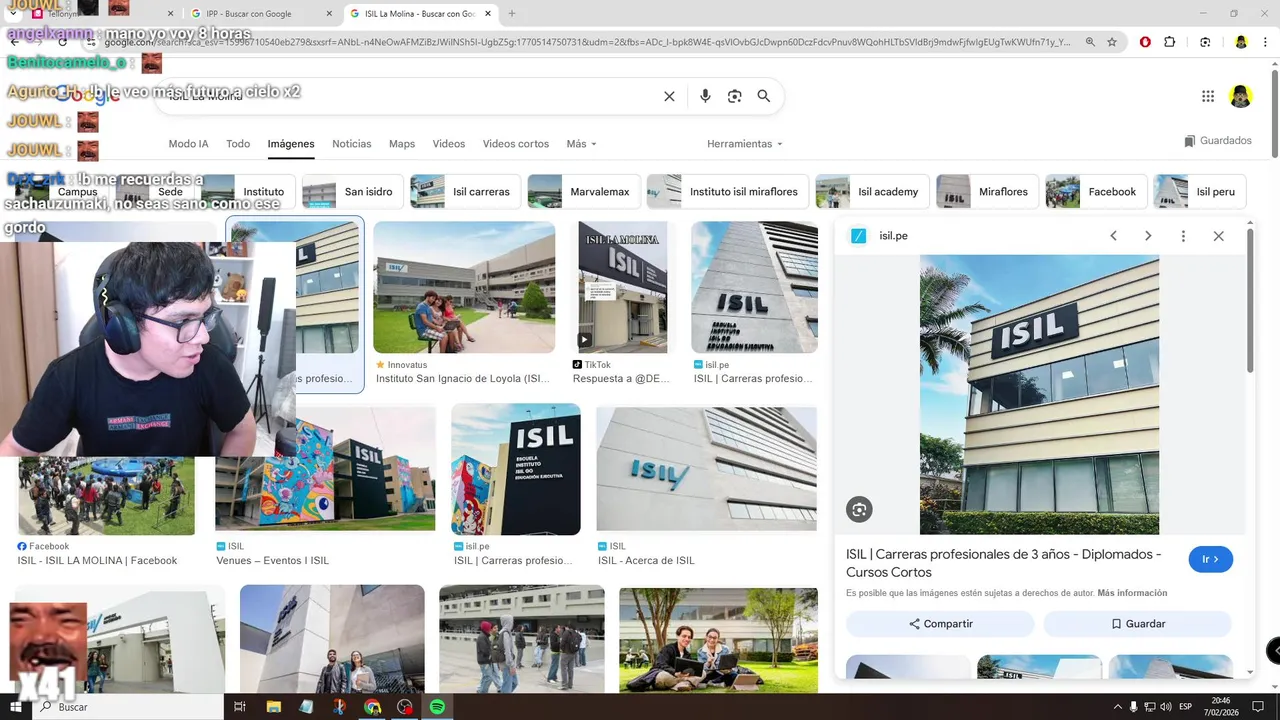Viewport: 1280px width, 720px height.
Task: Expand the Herramientas dropdown
Action: 745,144
